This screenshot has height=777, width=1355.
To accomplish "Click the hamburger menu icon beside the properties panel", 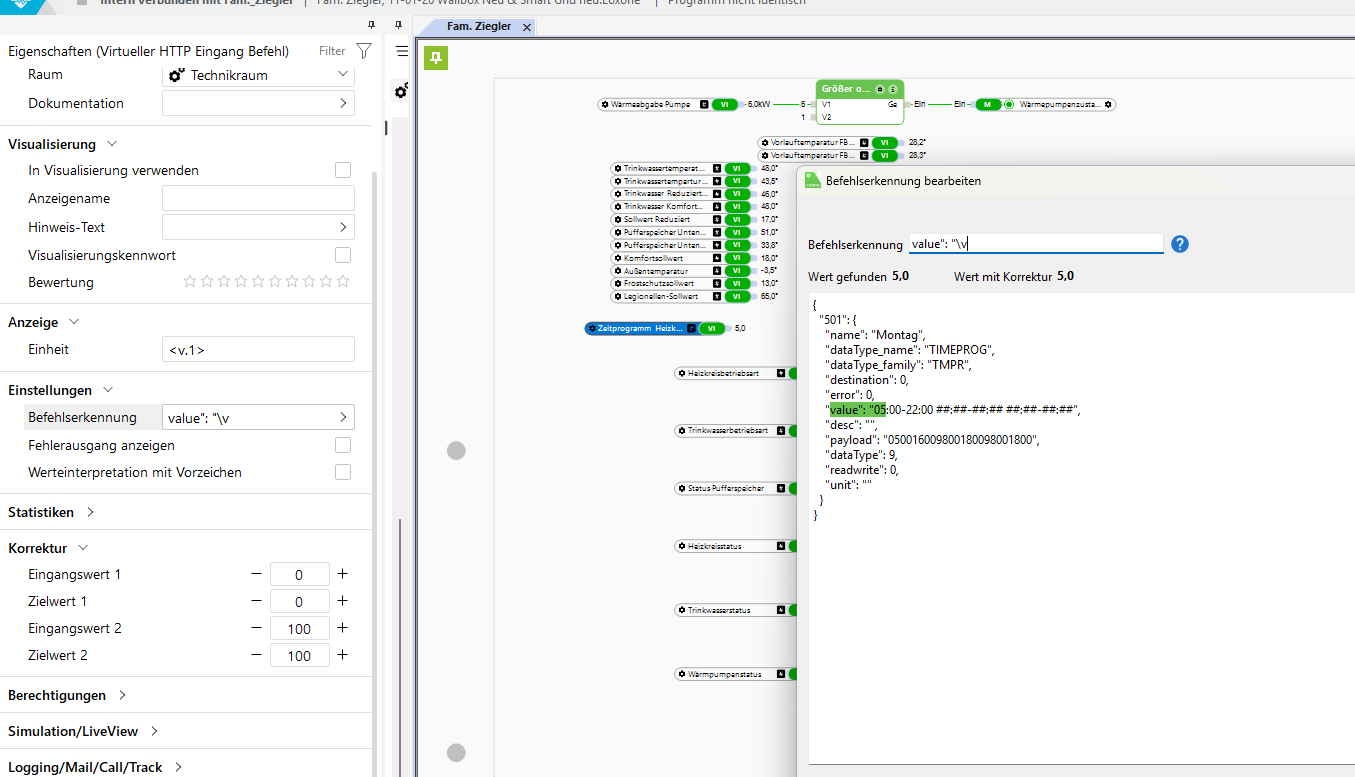I will coord(402,51).
